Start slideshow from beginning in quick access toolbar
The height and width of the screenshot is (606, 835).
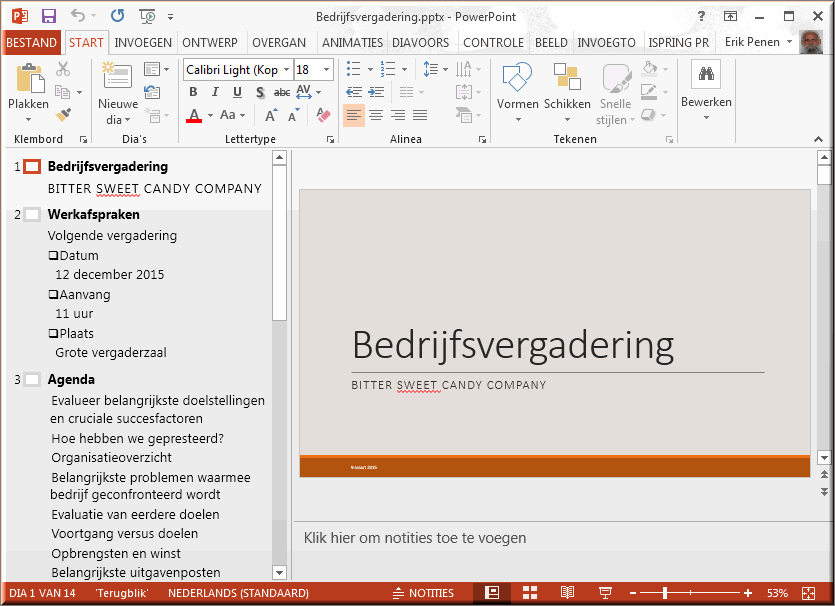[148, 17]
